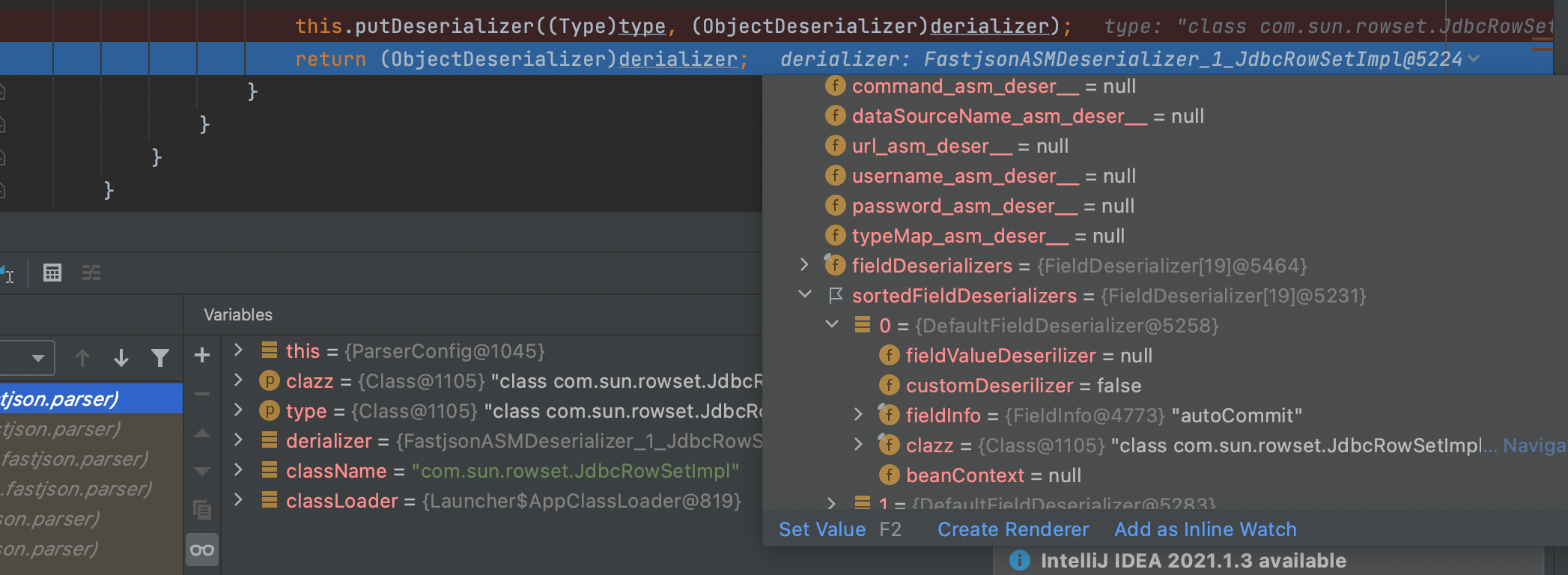Viewport: 1568px width, 575px height.
Task: Expand fieldInfo autoCommit node
Action: [859, 414]
